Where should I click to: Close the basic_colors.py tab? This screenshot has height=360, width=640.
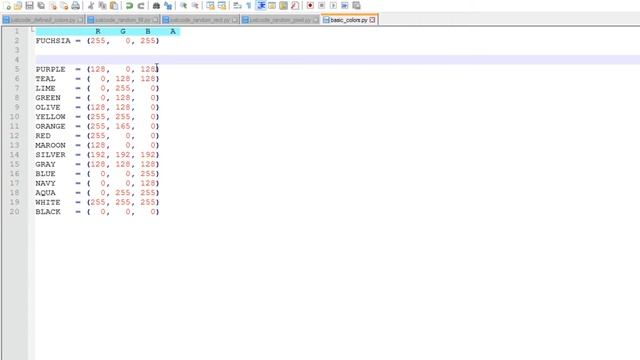pyautogui.click(x=372, y=20)
